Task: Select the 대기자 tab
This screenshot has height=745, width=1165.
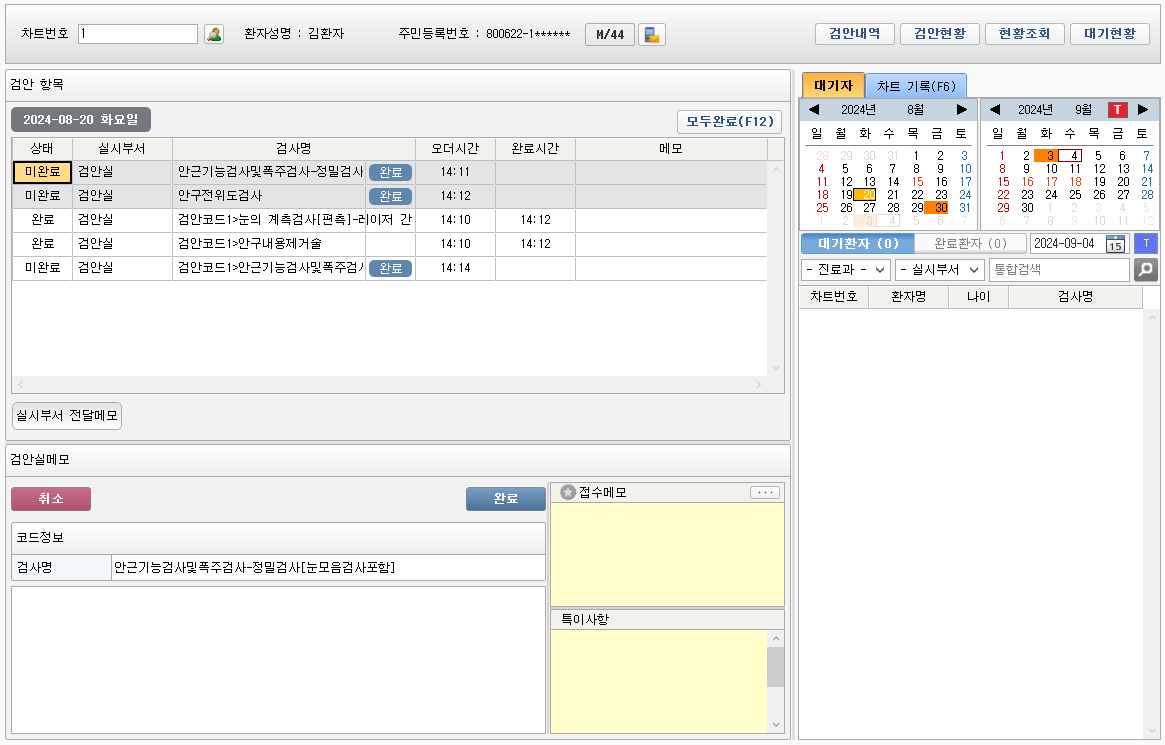Action: pyautogui.click(x=832, y=86)
